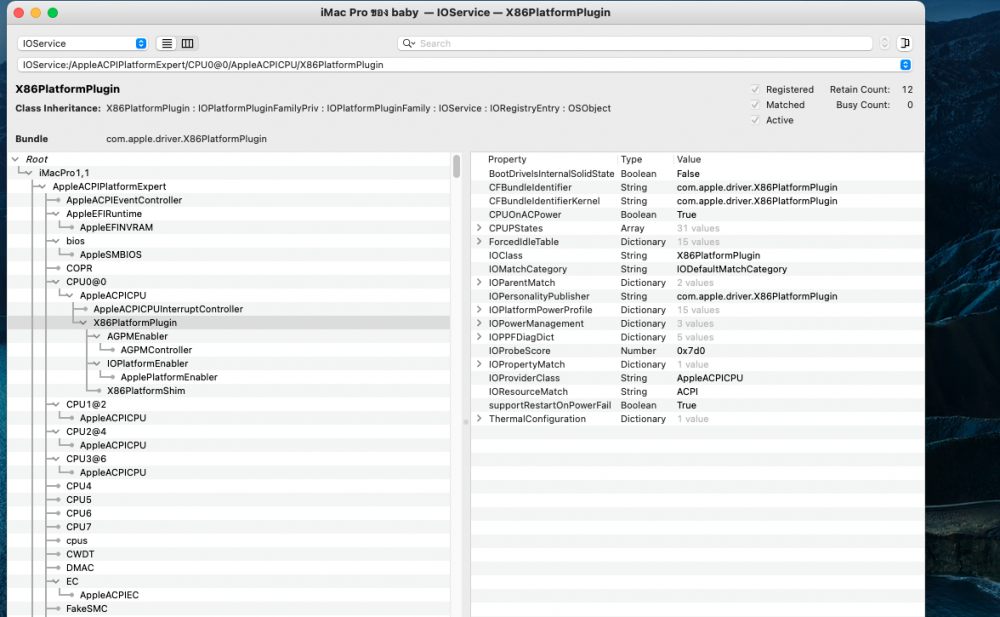Toggle the Active checkbox
This screenshot has height=617, width=1000.
point(755,120)
